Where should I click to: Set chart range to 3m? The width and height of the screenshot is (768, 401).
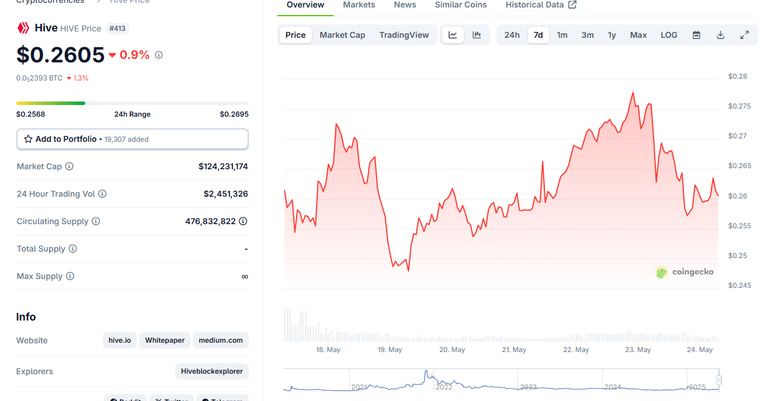pos(588,35)
